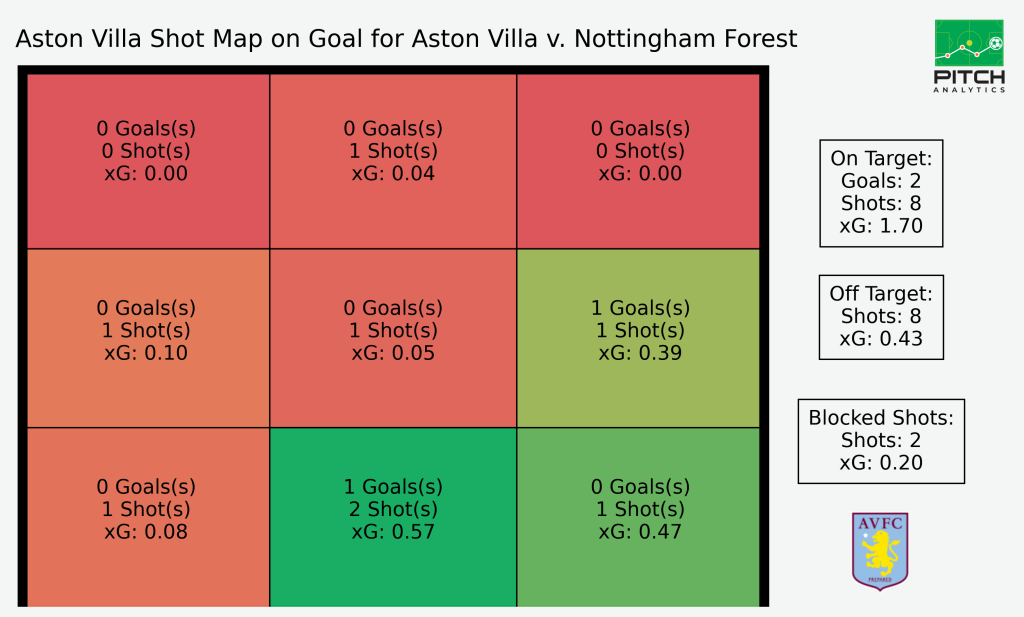Click the bottom-right zone with xG 0.47
Viewport: 1024px width, 617px height.
638,517
